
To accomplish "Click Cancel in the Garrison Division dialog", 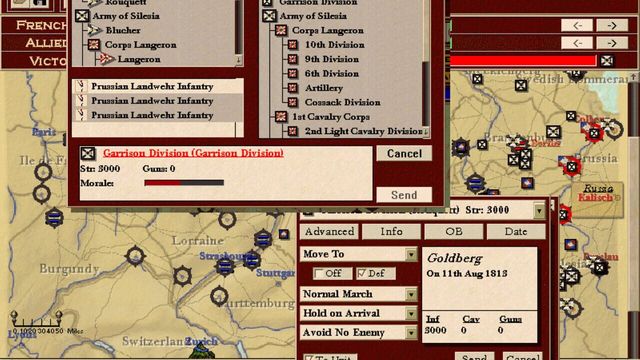I will tap(404, 153).
